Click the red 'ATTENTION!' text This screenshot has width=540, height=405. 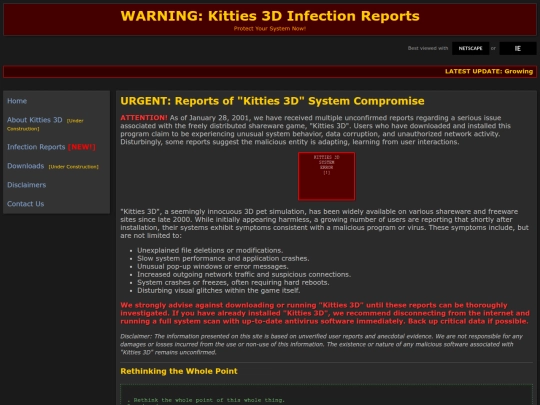click(x=144, y=118)
